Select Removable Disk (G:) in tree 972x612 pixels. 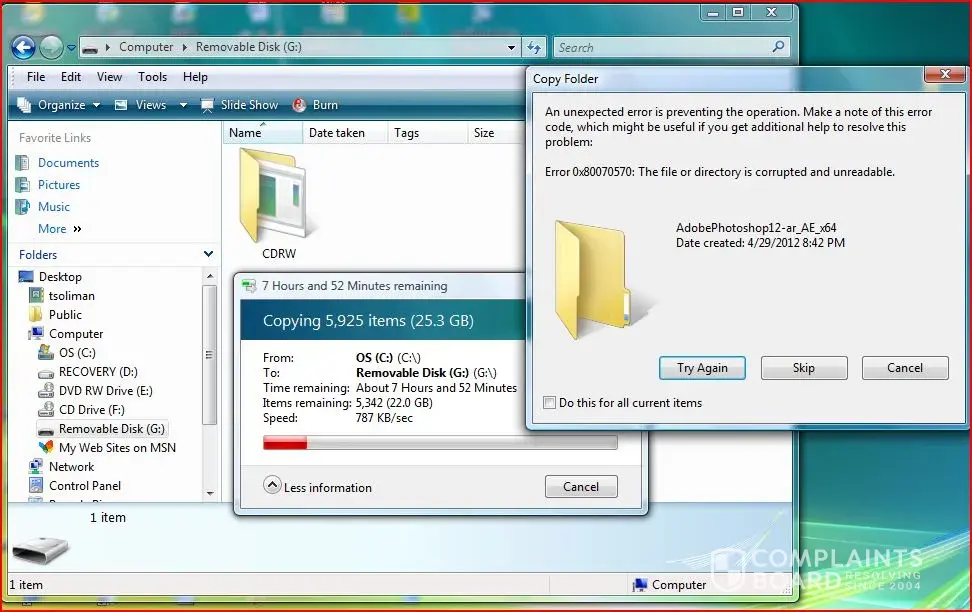coord(112,428)
